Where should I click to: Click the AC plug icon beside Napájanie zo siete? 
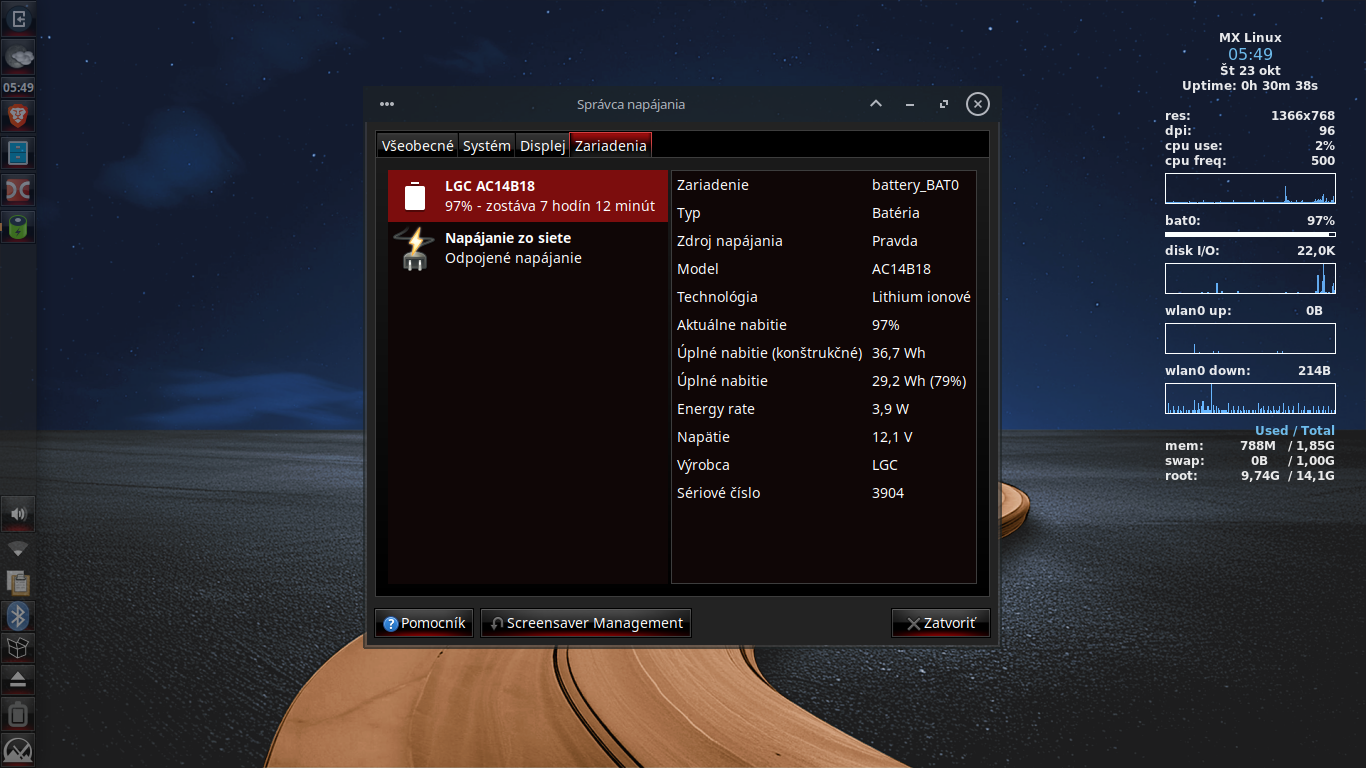[x=413, y=248]
